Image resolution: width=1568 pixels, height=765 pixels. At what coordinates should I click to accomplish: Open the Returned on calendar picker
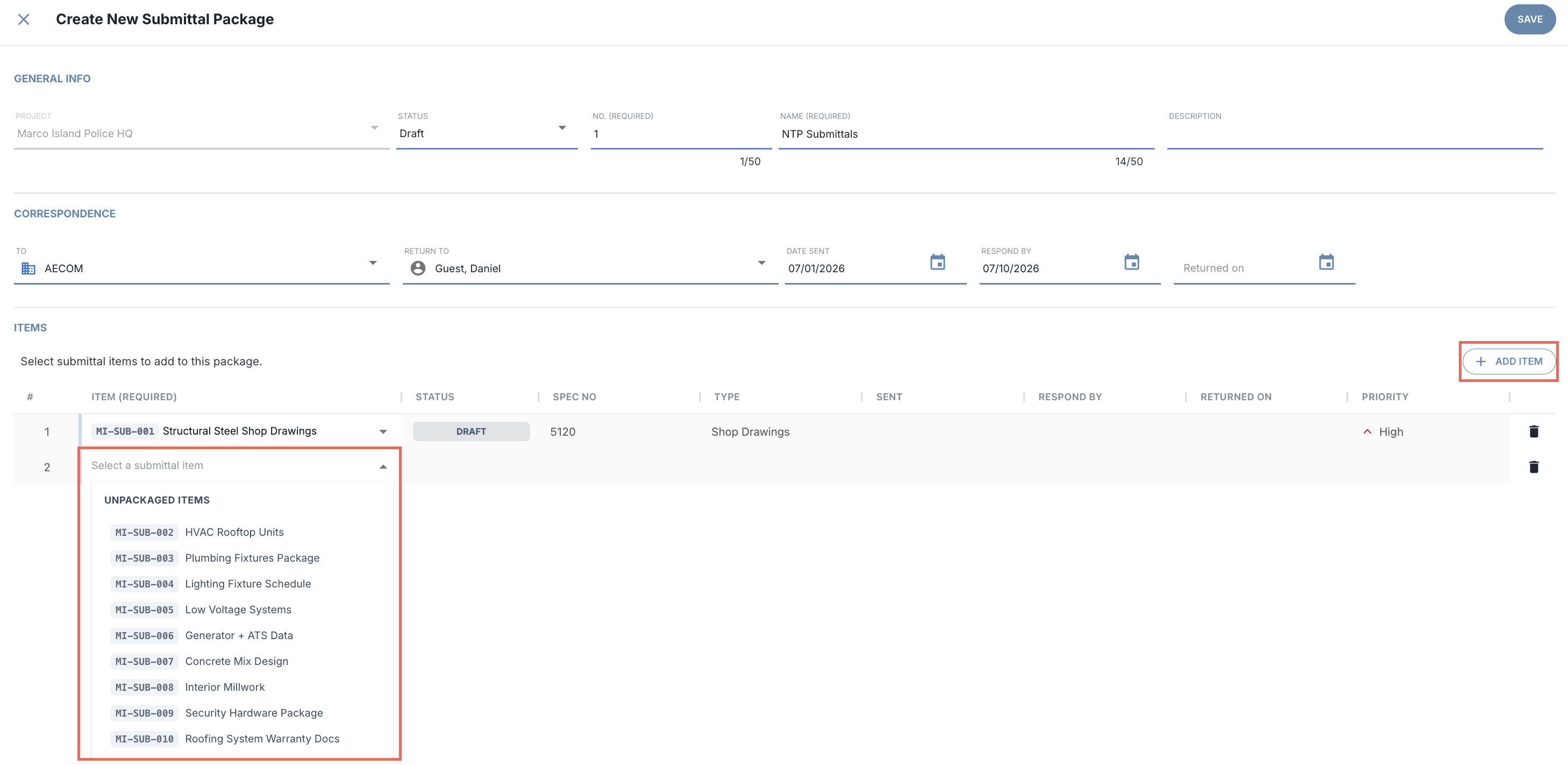point(1327,263)
